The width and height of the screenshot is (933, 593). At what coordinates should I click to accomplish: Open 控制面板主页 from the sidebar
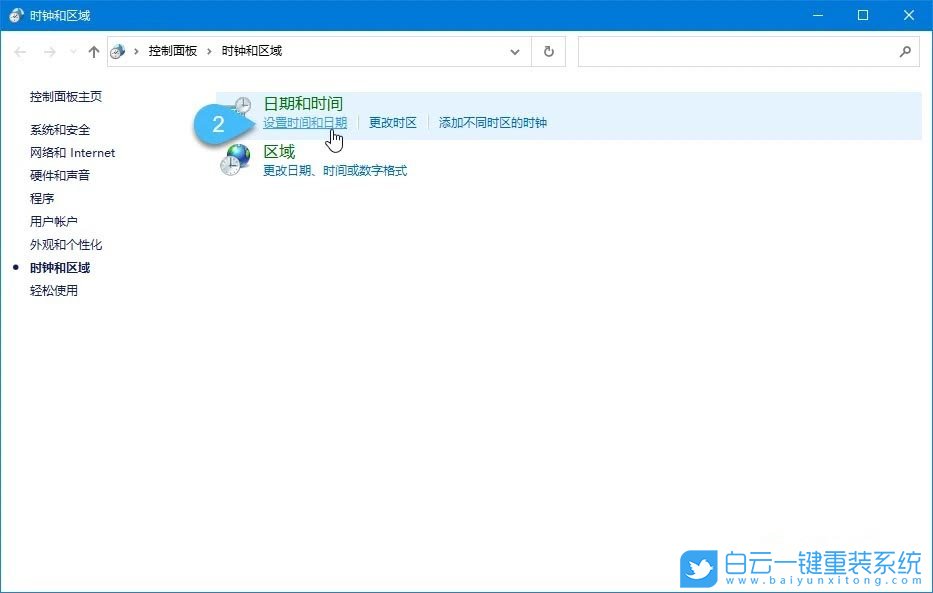(x=63, y=97)
